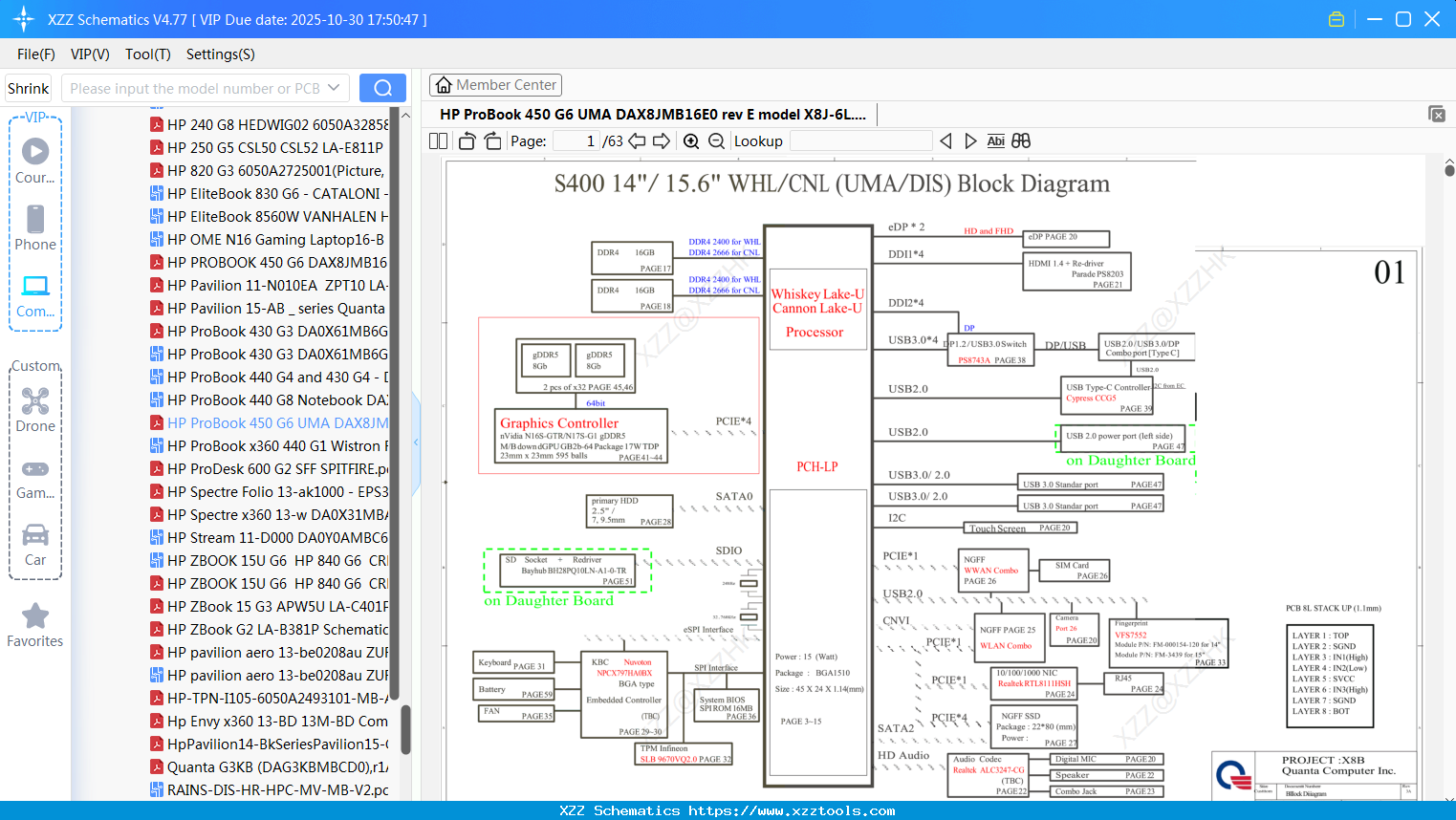This screenshot has width=1456, height=820.
Task: Rotate page clockwise
Action: (492, 140)
